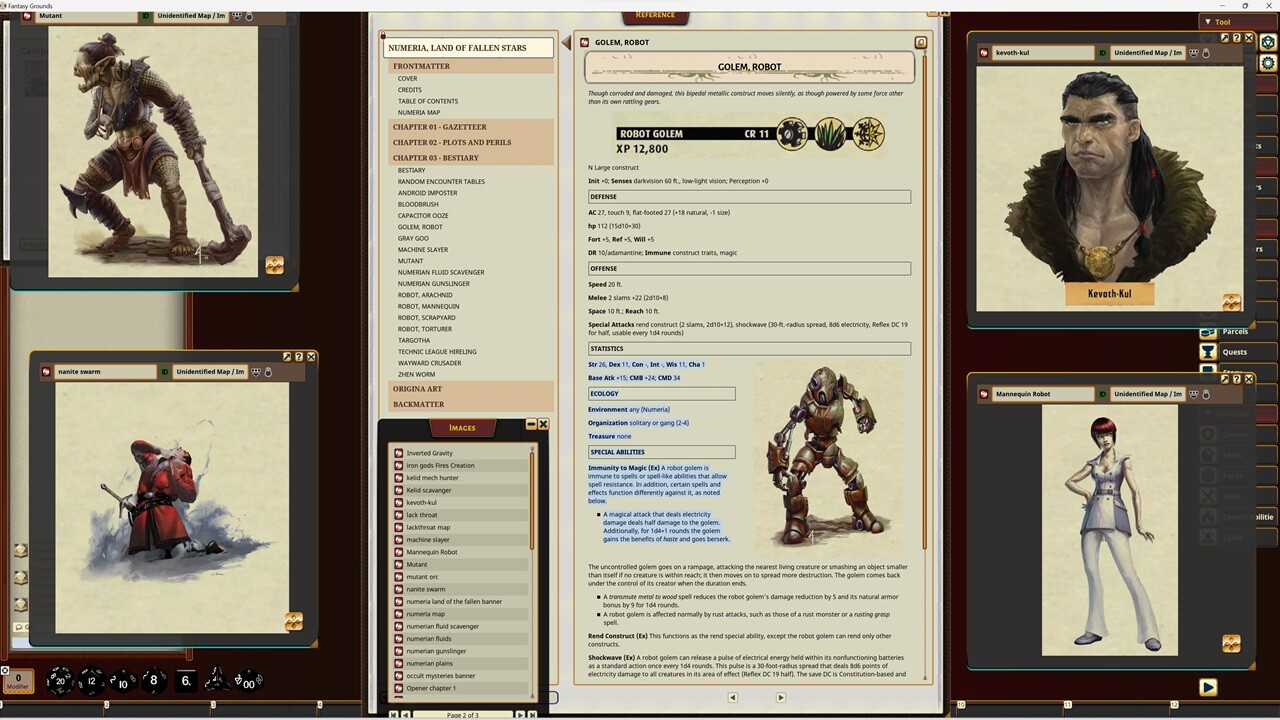Open toolbar on Mannequin Robot image

pos(1224,379)
